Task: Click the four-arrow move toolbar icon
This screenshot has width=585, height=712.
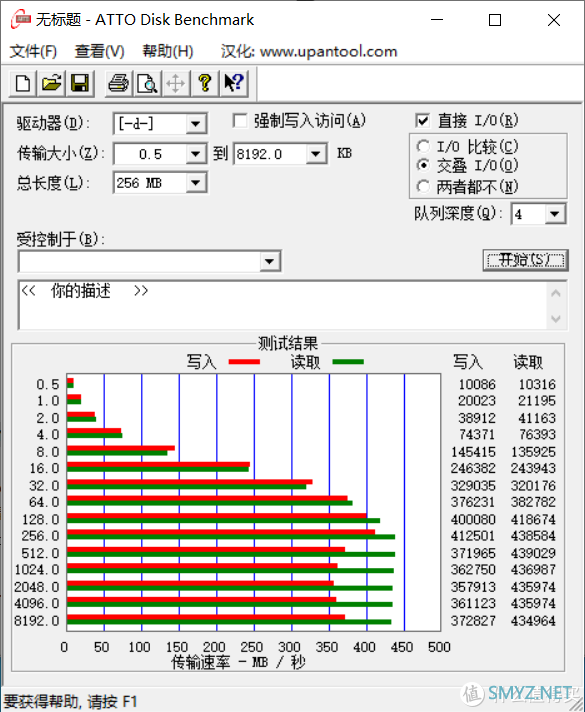Action: click(x=175, y=84)
